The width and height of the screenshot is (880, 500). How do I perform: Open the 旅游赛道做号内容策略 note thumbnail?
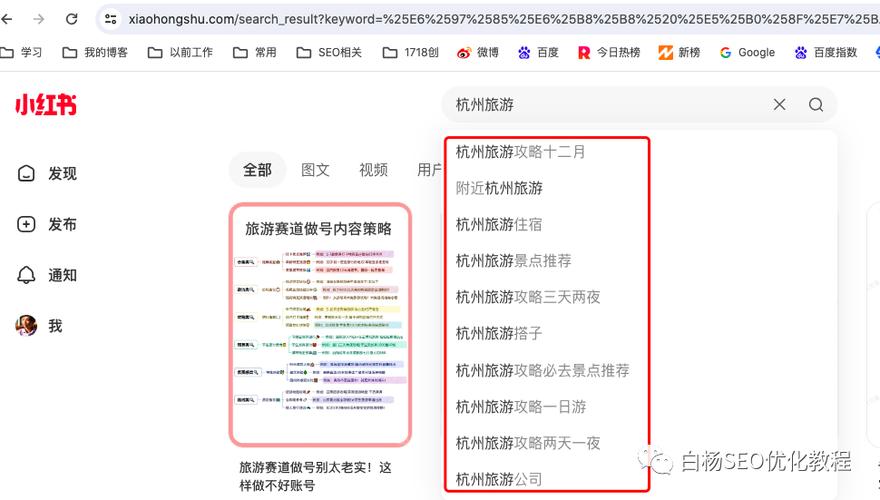[x=320, y=325]
